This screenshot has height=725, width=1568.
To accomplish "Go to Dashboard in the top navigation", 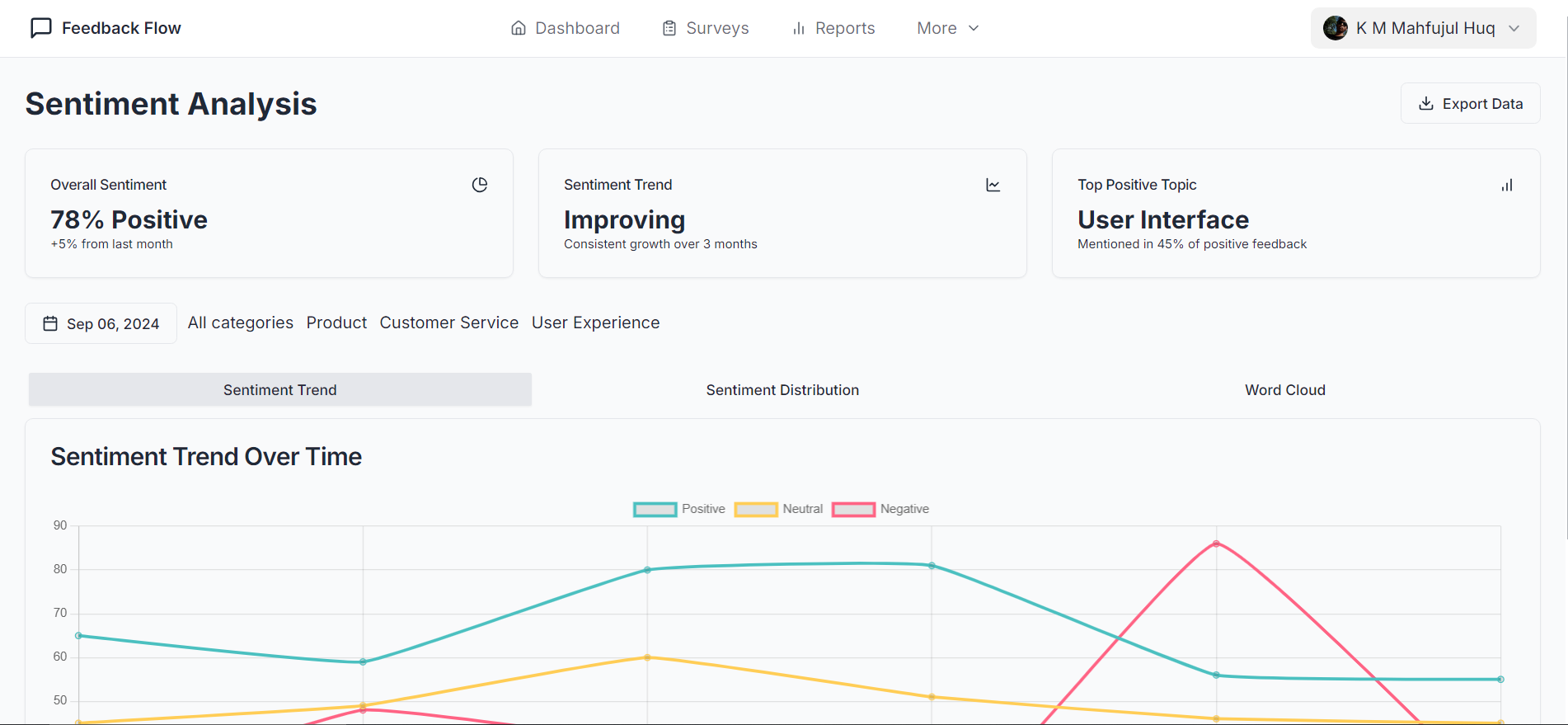I will pos(566,28).
